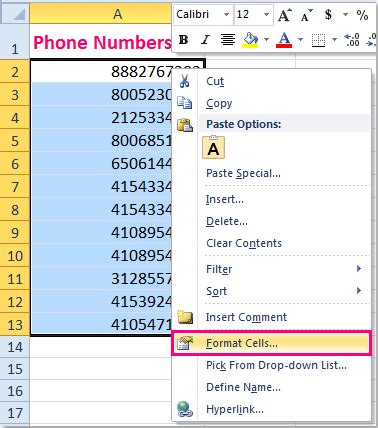Open the fill color dropdown arrow
Screen dimensions: 378x428
[x=266, y=40]
